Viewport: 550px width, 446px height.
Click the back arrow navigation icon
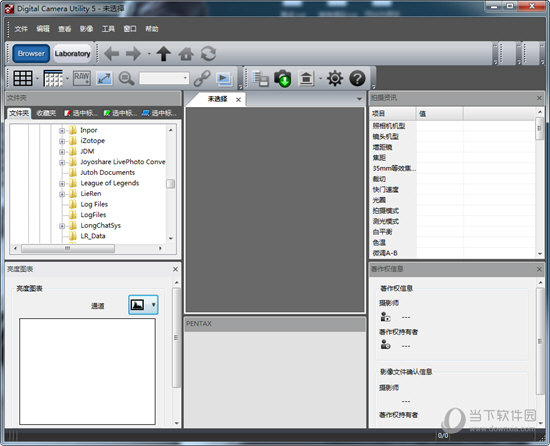[112, 54]
